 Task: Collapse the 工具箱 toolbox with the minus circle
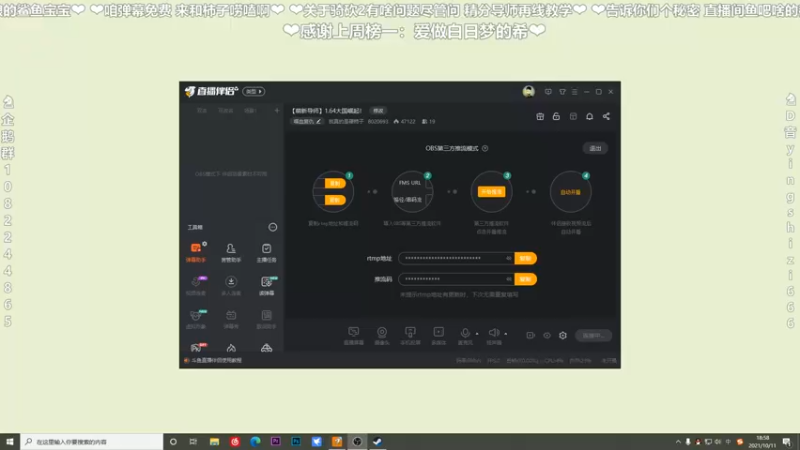pos(273,227)
